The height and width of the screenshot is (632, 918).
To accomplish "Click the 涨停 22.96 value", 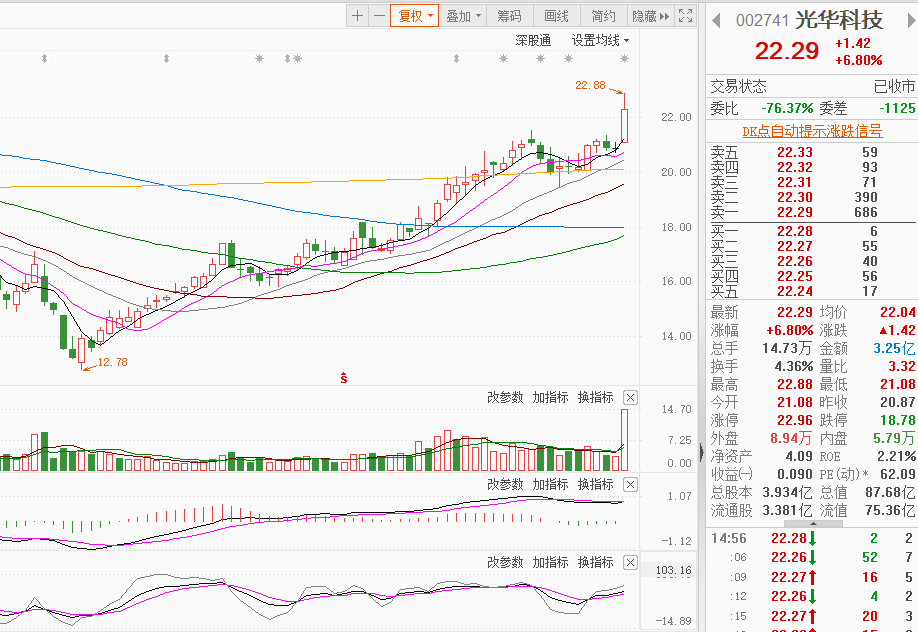I will point(794,421).
